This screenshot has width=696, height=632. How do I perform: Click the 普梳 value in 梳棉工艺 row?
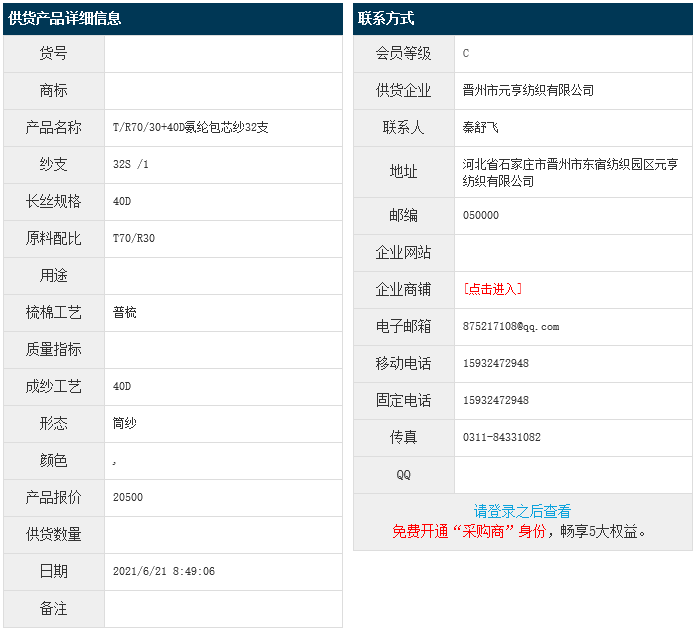(x=125, y=312)
